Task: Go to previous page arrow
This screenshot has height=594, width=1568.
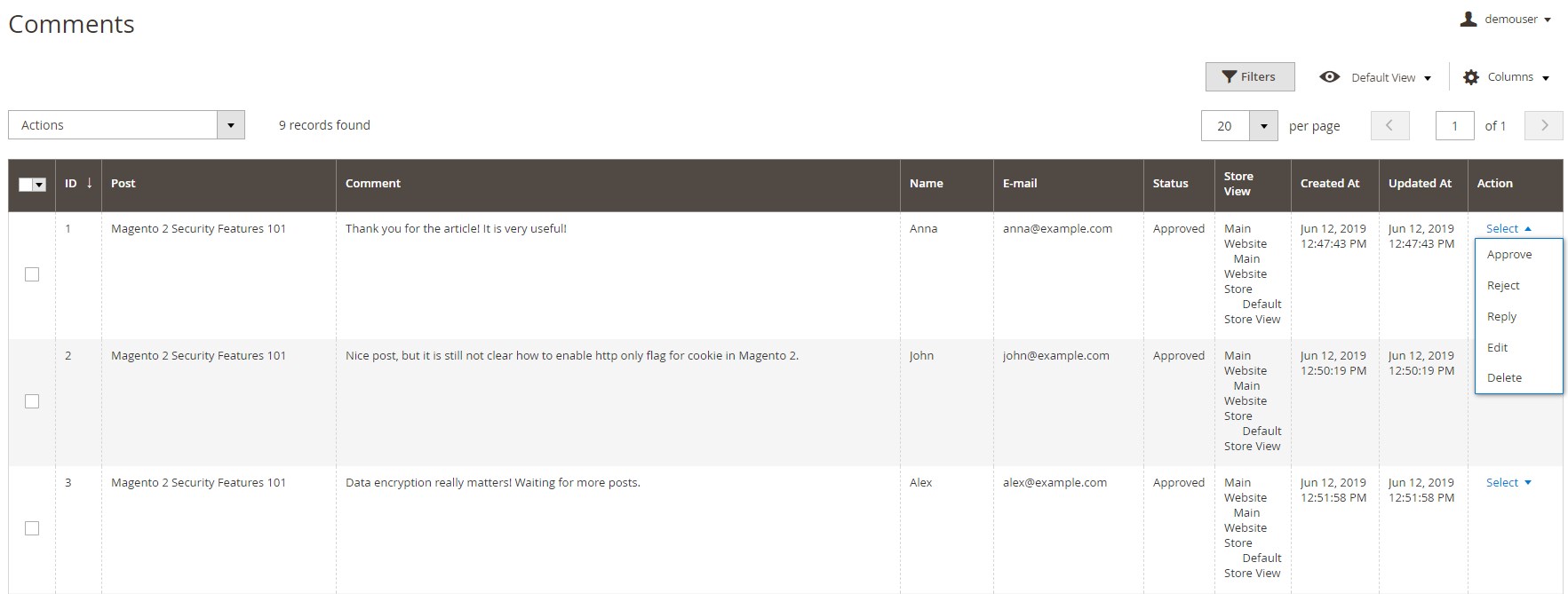Action: point(1390,125)
